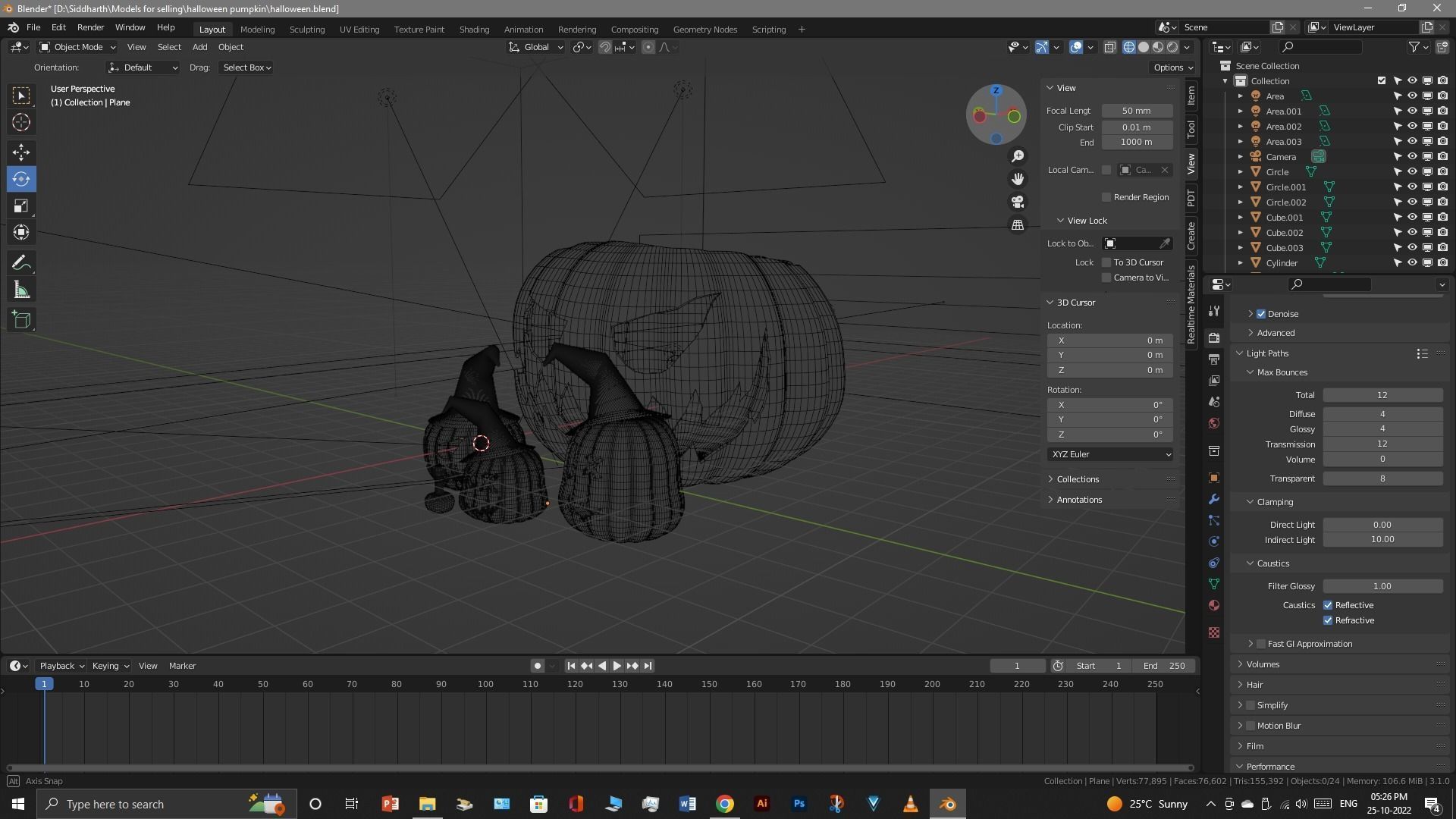Play the animation
Image resolution: width=1456 pixels, height=819 pixels.
point(617,666)
